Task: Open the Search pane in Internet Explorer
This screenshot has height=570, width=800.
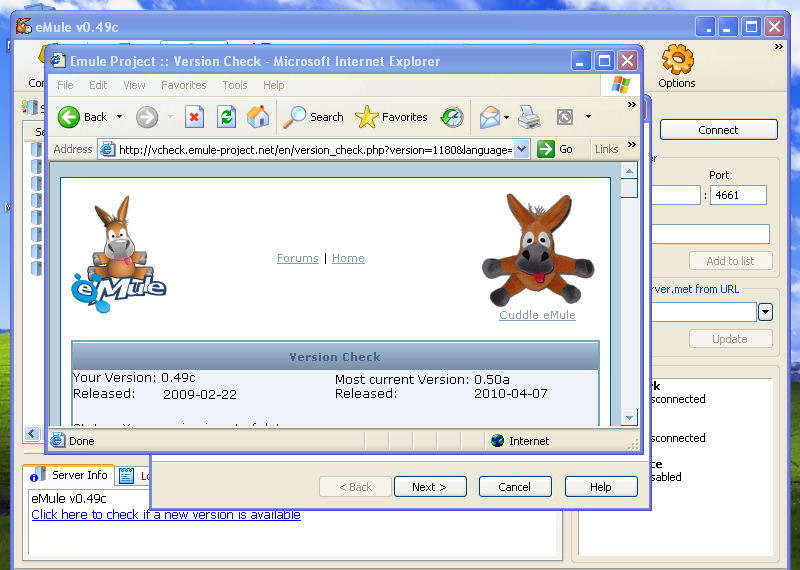Action: coord(313,117)
